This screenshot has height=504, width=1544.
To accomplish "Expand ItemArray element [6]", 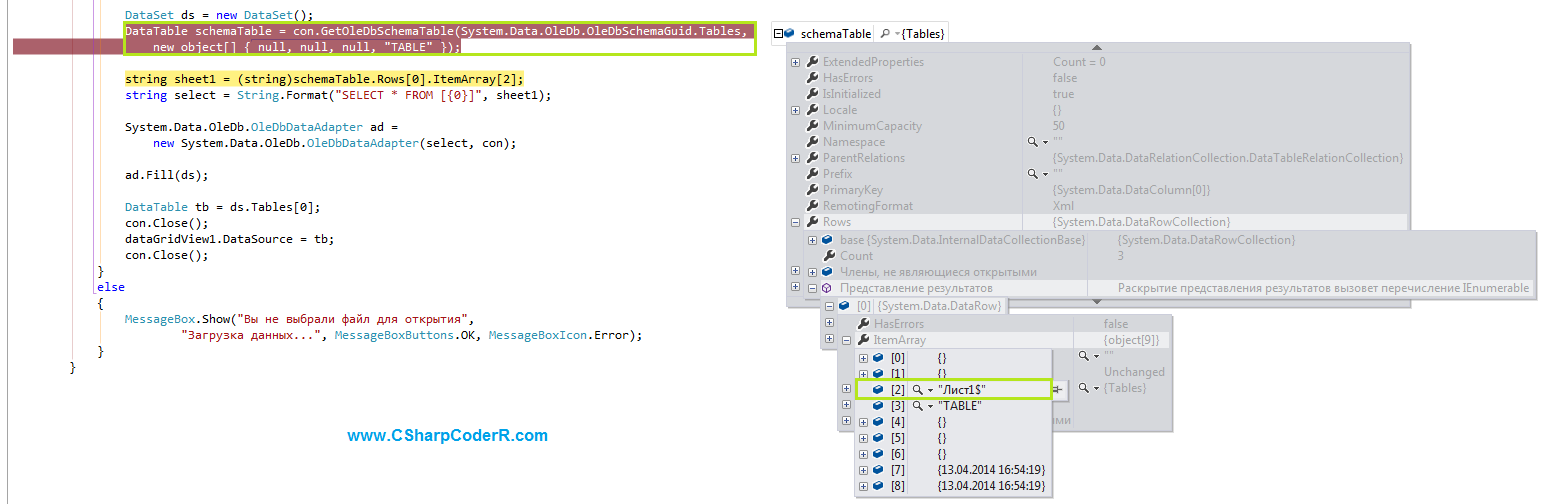I will tap(863, 454).
